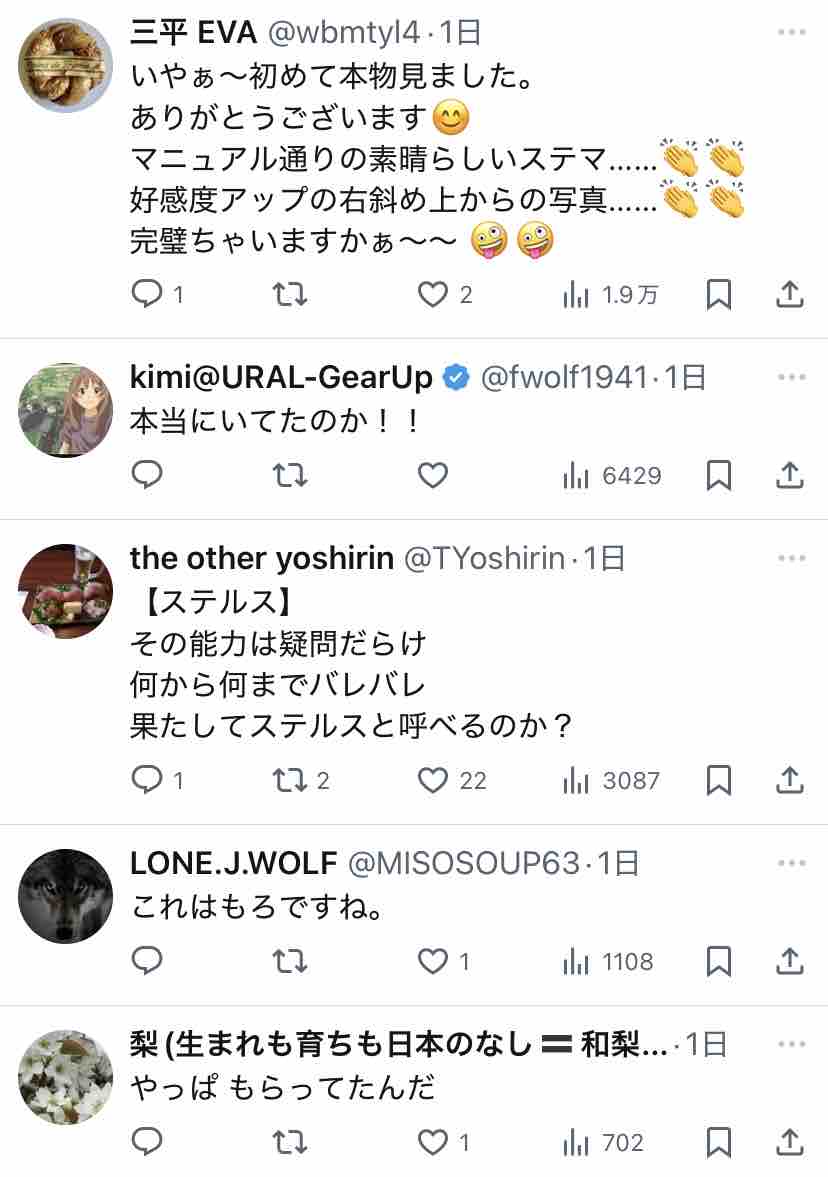Viewport: 828px width, 1177px height.
Task: Share the 三平 EVA tweet
Action: [789, 294]
